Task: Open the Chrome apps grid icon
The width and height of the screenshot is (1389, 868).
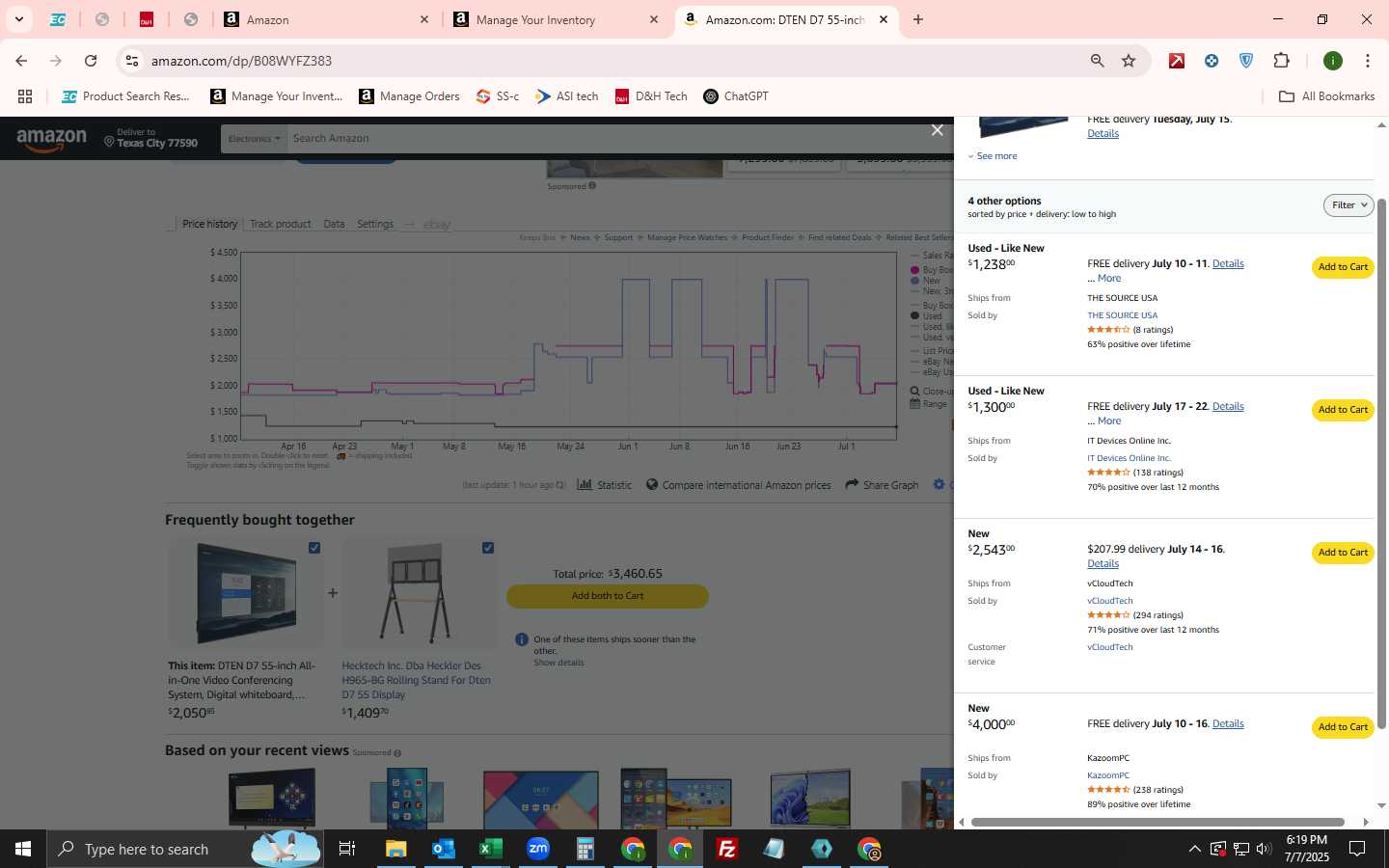Action: coord(25,96)
